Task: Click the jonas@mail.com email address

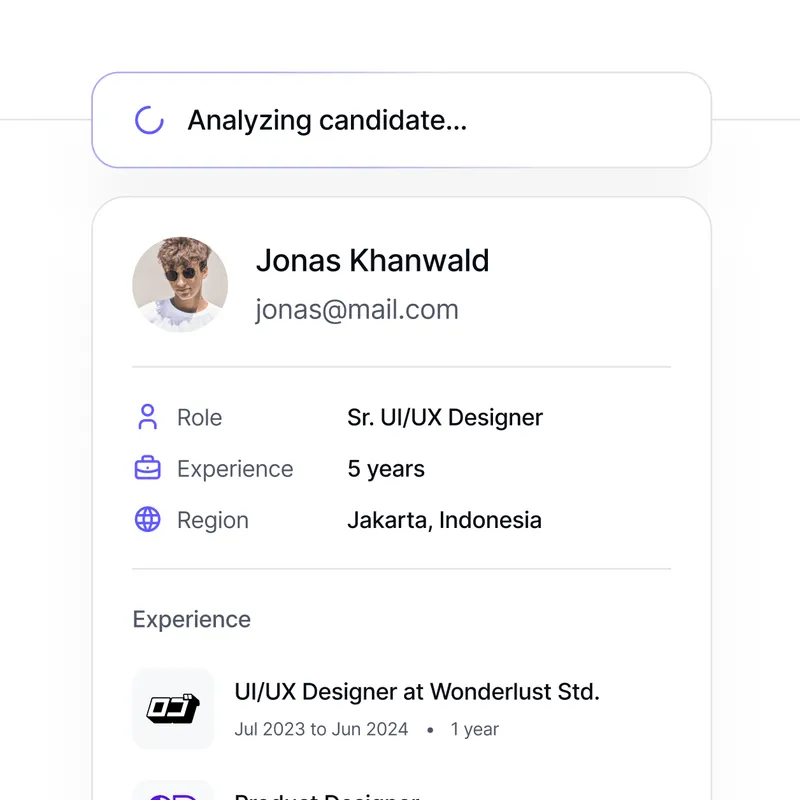Action: [x=357, y=310]
